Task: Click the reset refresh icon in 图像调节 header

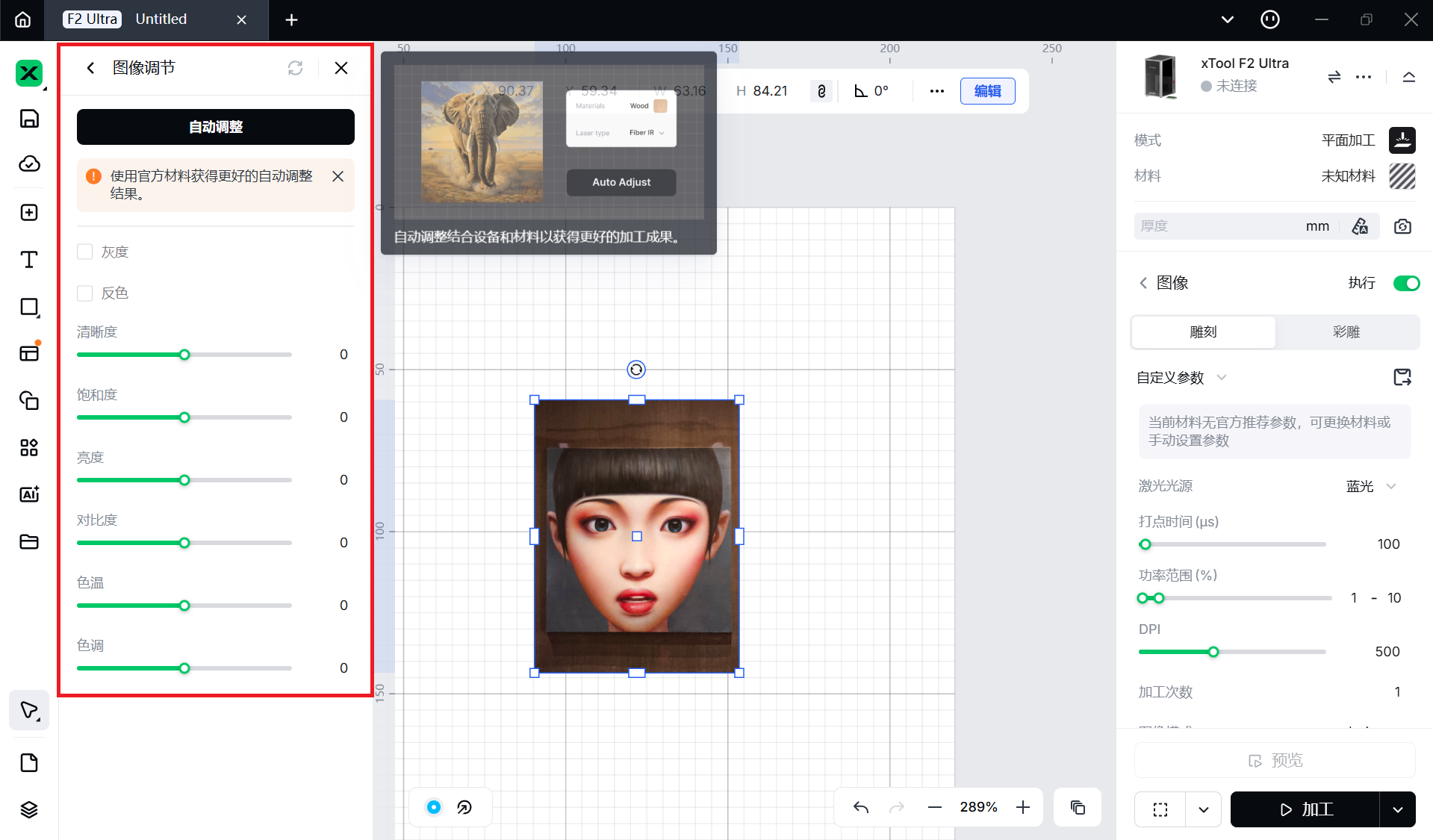Action: click(x=295, y=68)
